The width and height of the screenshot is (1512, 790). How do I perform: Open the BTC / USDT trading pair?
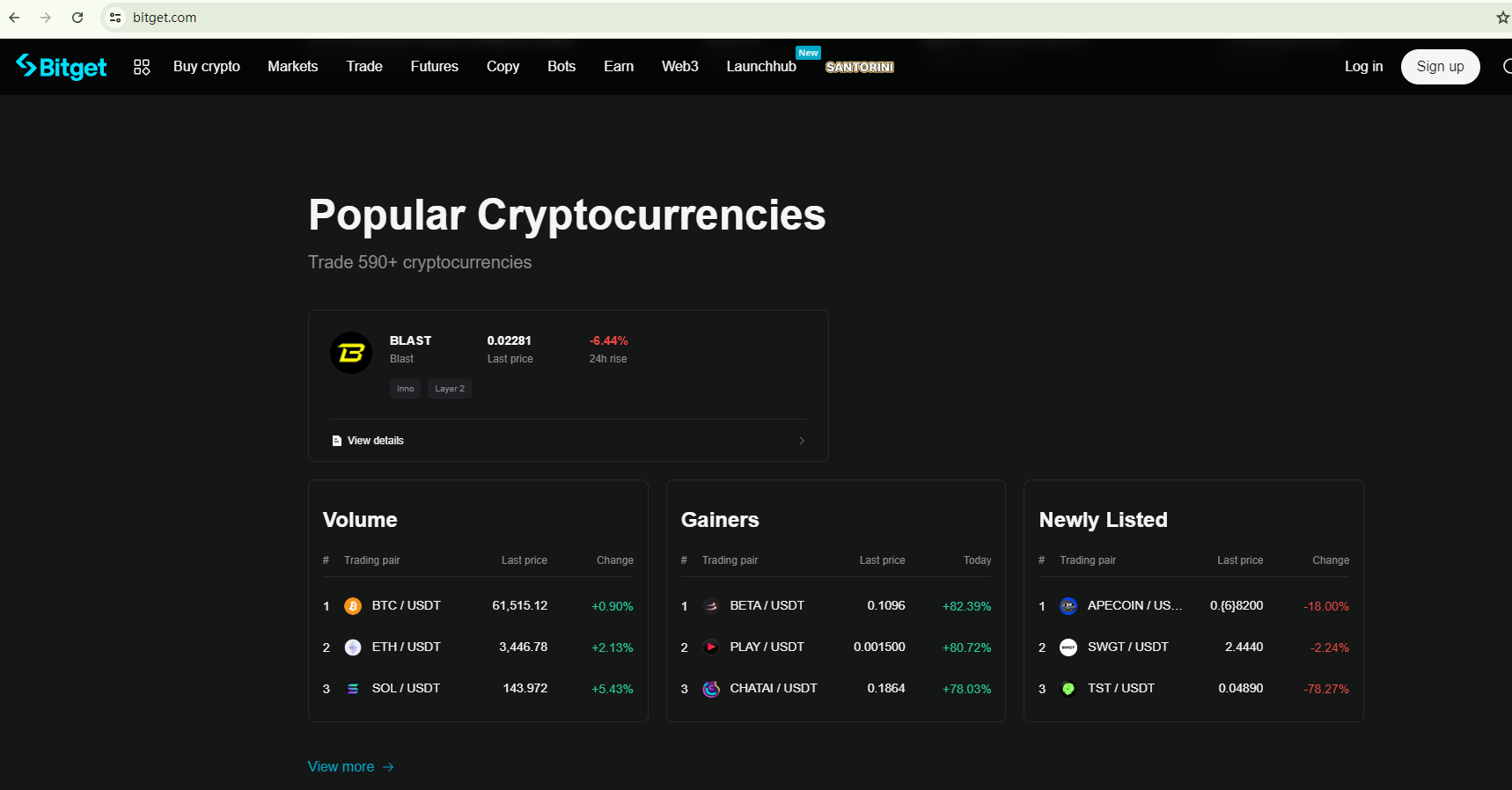407,606
